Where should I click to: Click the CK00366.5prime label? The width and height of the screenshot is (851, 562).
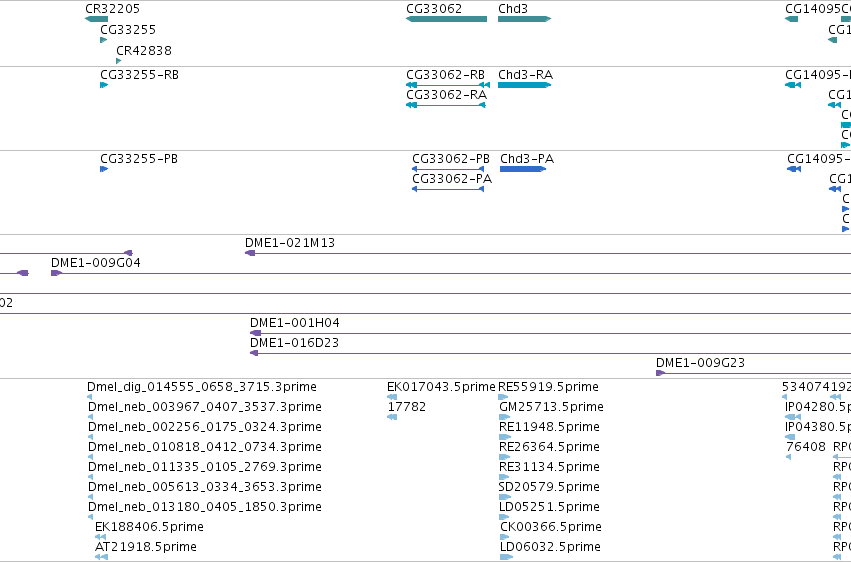551,527
